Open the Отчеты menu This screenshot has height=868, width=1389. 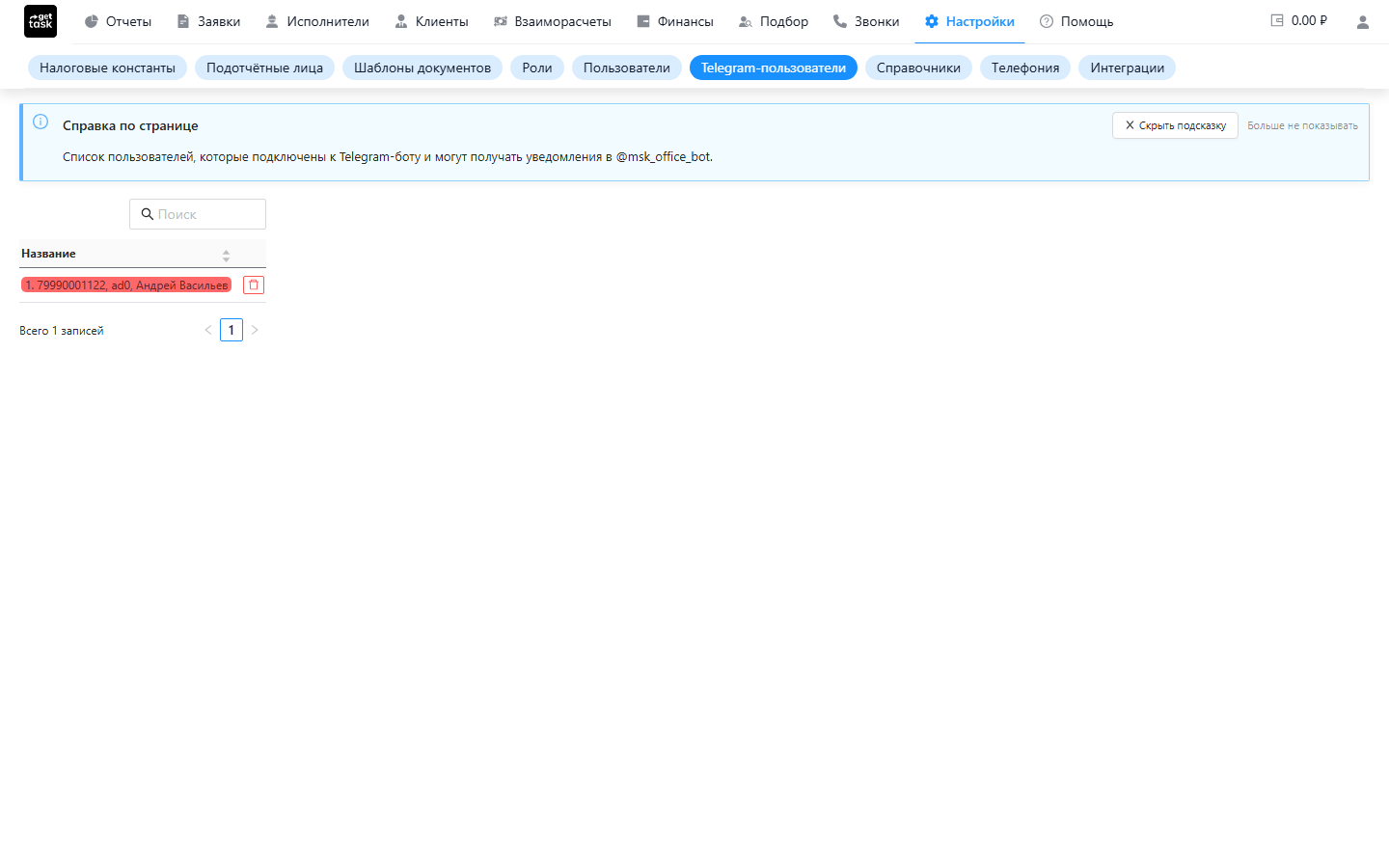(x=118, y=21)
